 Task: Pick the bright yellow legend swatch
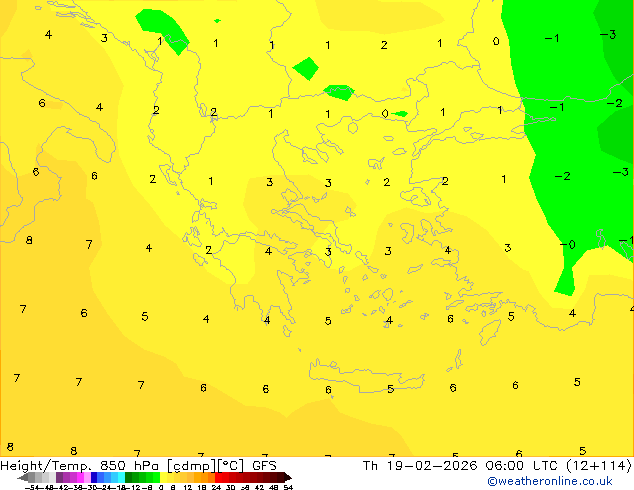(x=163, y=477)
